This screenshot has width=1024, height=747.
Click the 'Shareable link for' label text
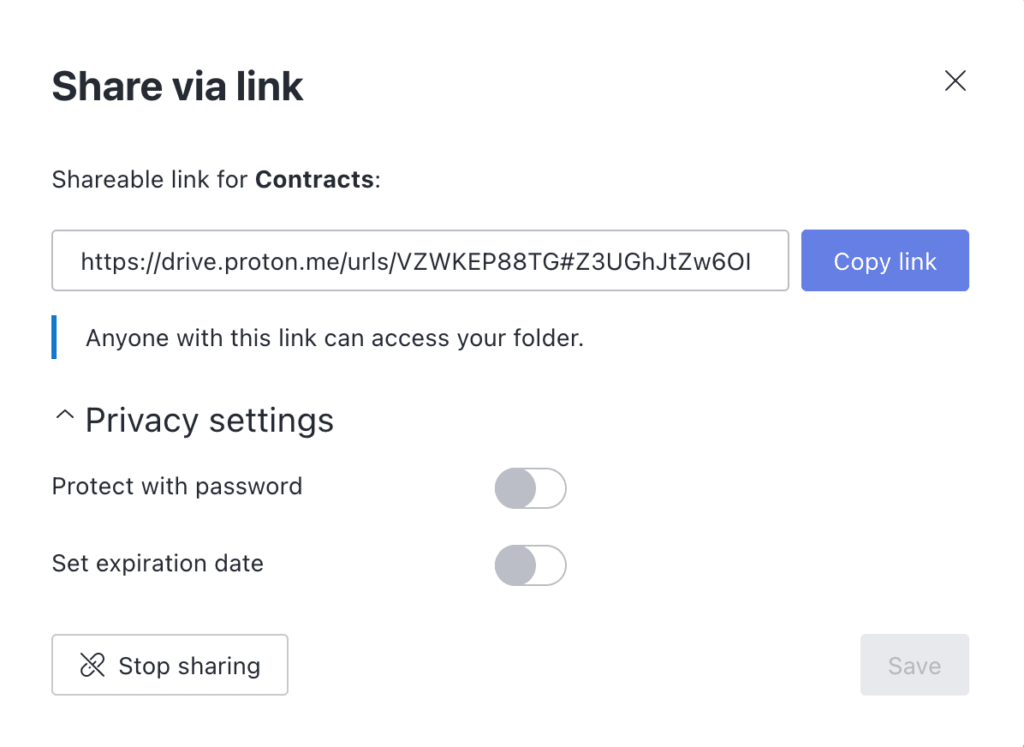(x=150, y=180)
